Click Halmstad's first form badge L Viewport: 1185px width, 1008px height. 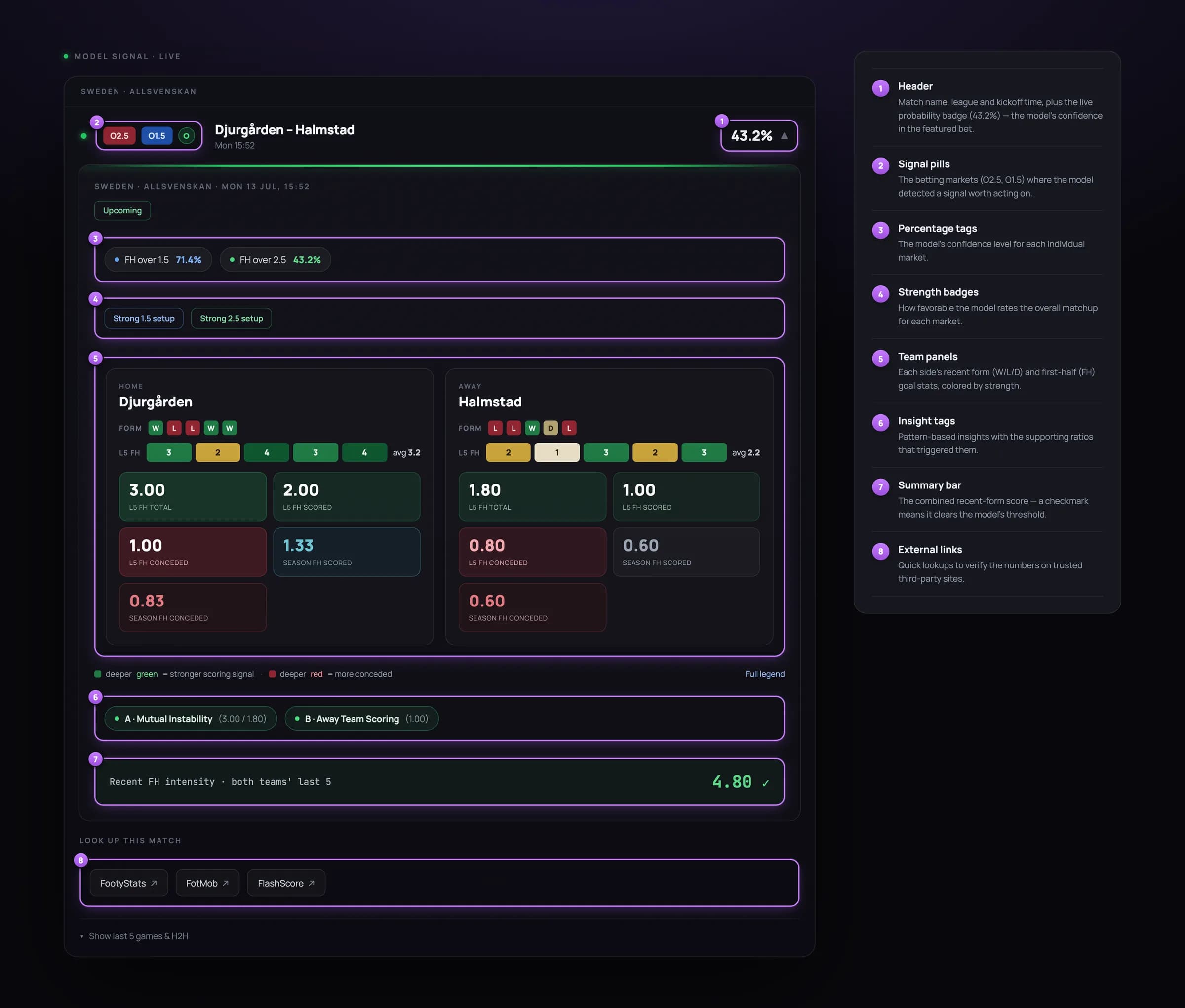[495, 428]
